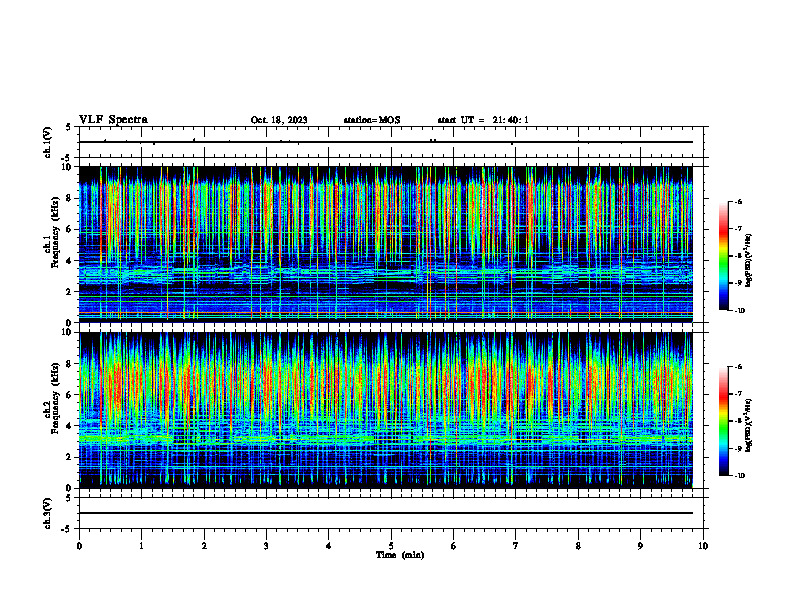Click time axis tick label "3"
Viewport: 792px width, 612px height.
point(266,546)
